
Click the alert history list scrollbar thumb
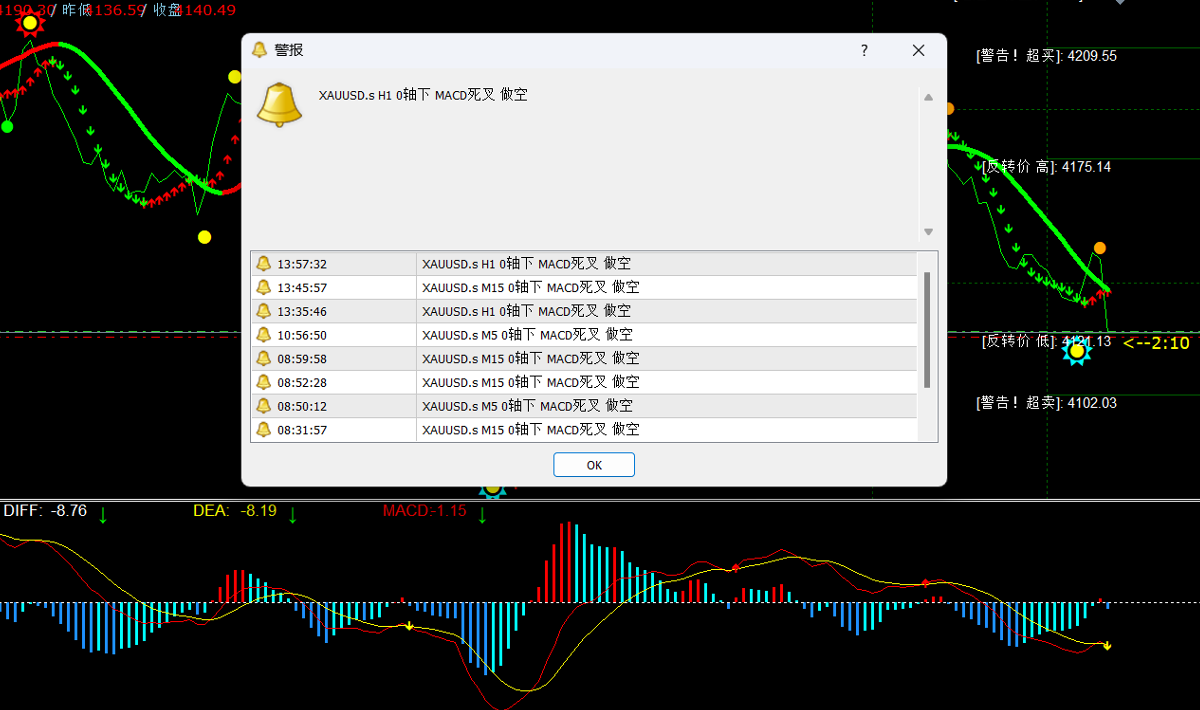pyautogui.click(x=928, y=330)
